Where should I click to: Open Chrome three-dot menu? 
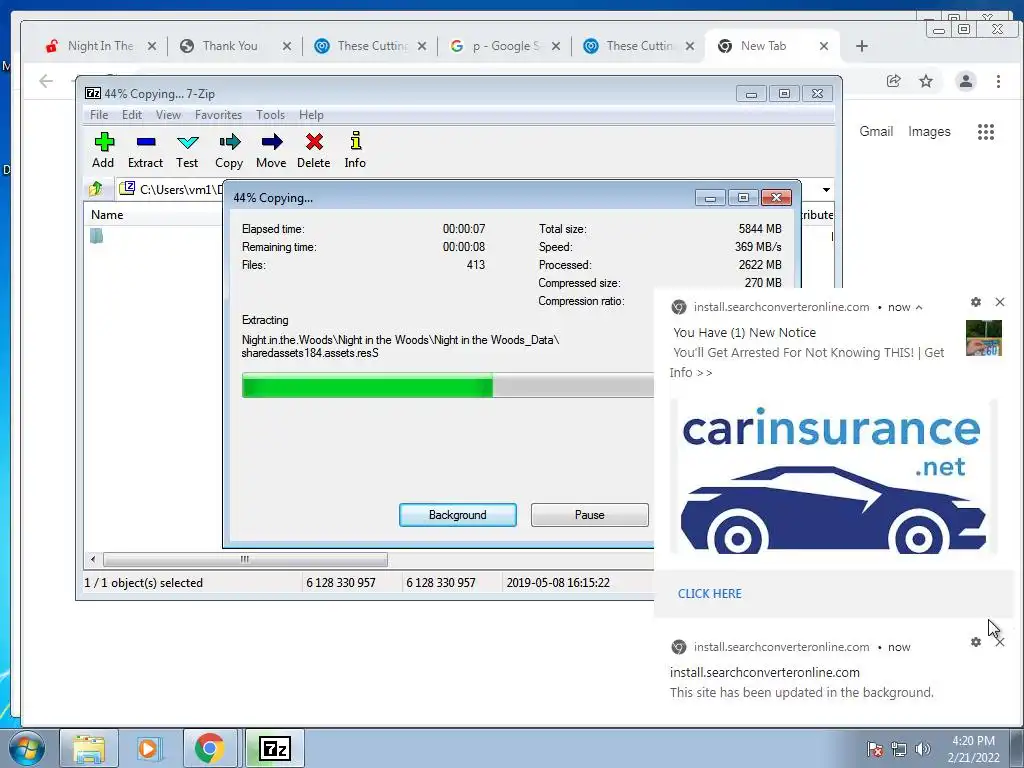[x=998, y=81]
